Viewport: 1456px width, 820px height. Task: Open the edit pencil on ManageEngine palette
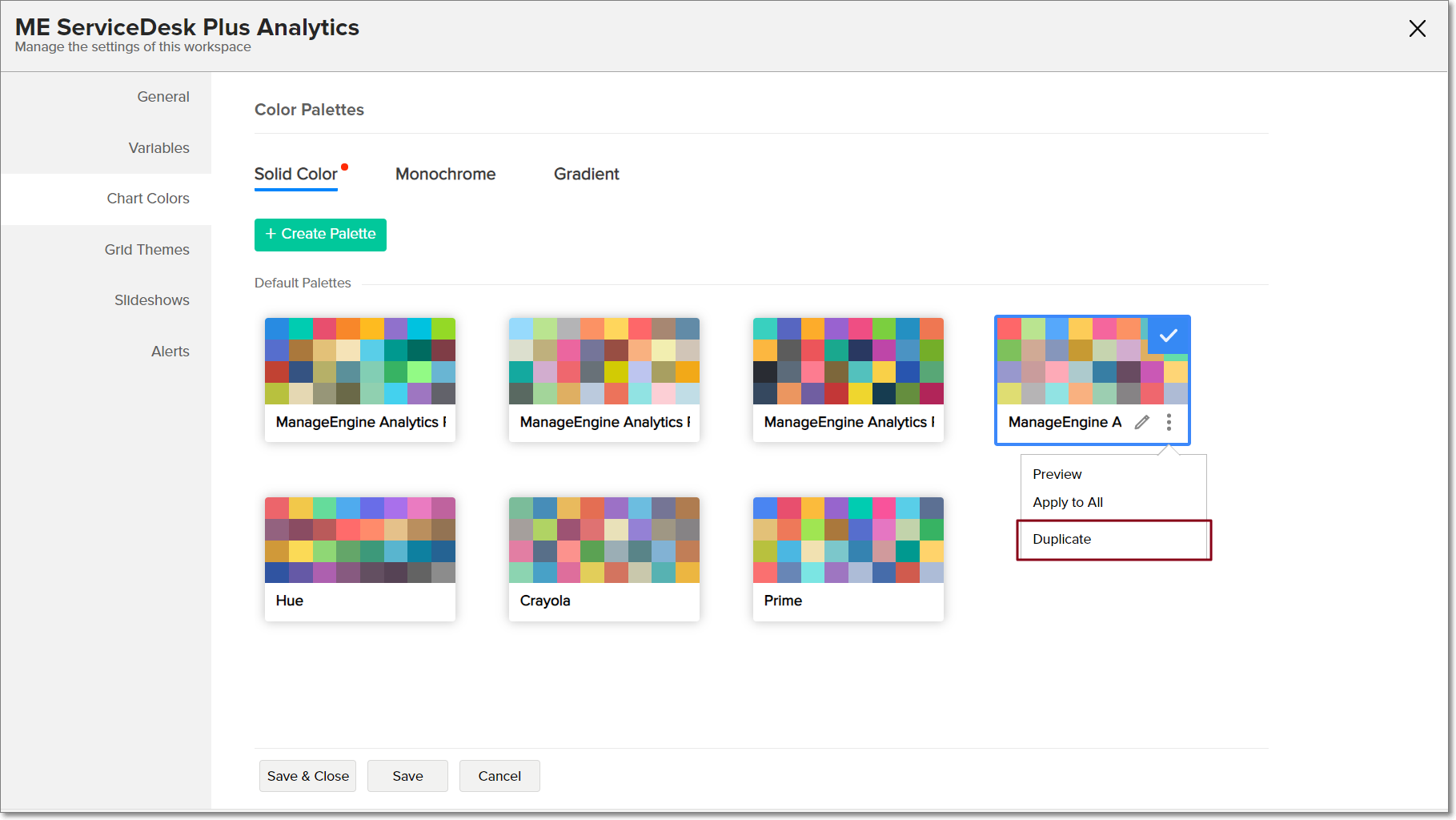point(1142,422)
